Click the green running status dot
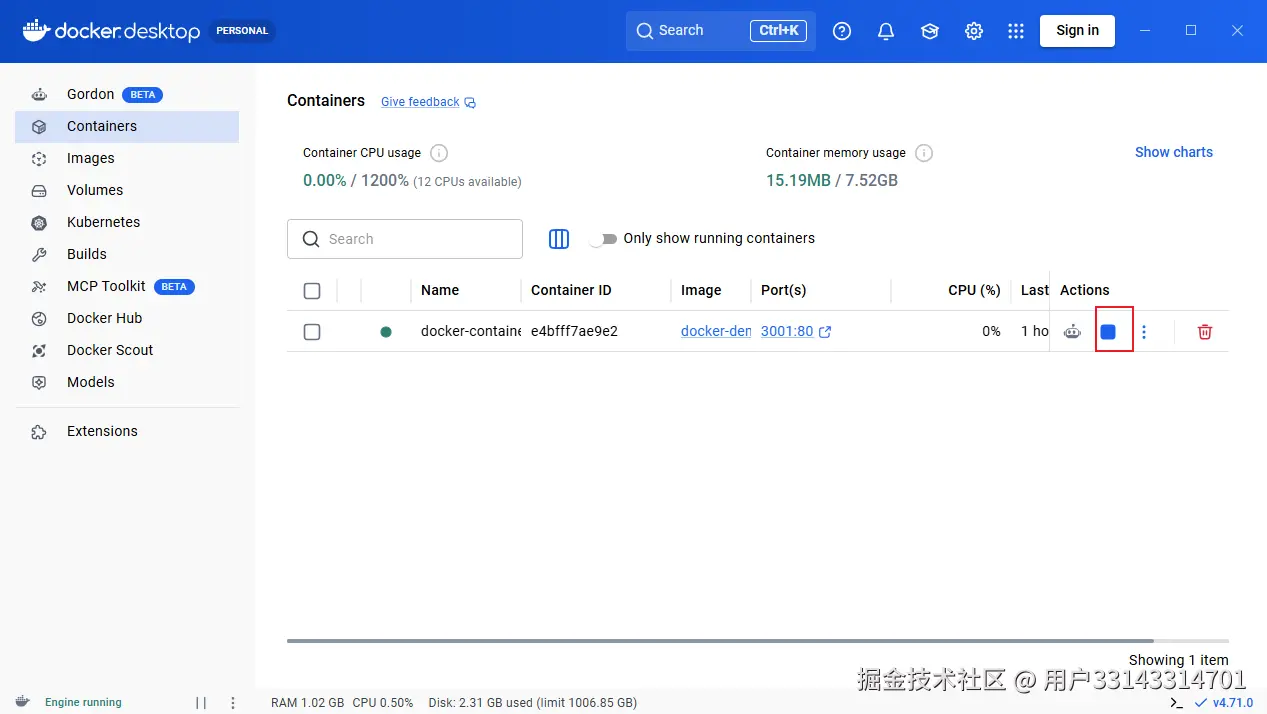Image resolution: width=1267 pixels, height=714 pixels. tap(386, 332)
